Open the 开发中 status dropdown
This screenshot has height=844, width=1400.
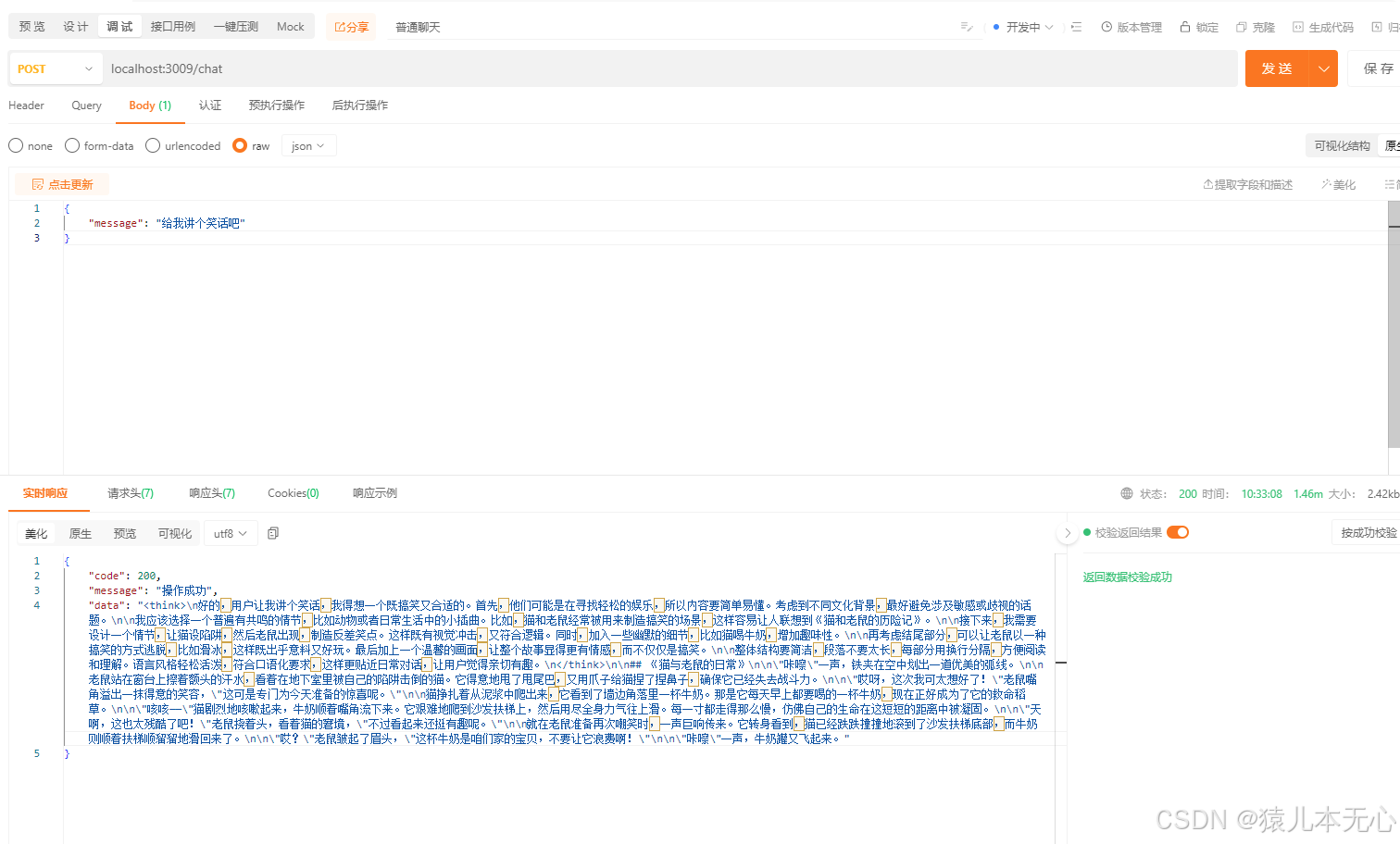pyautogui.click(x=1023, y=27)
